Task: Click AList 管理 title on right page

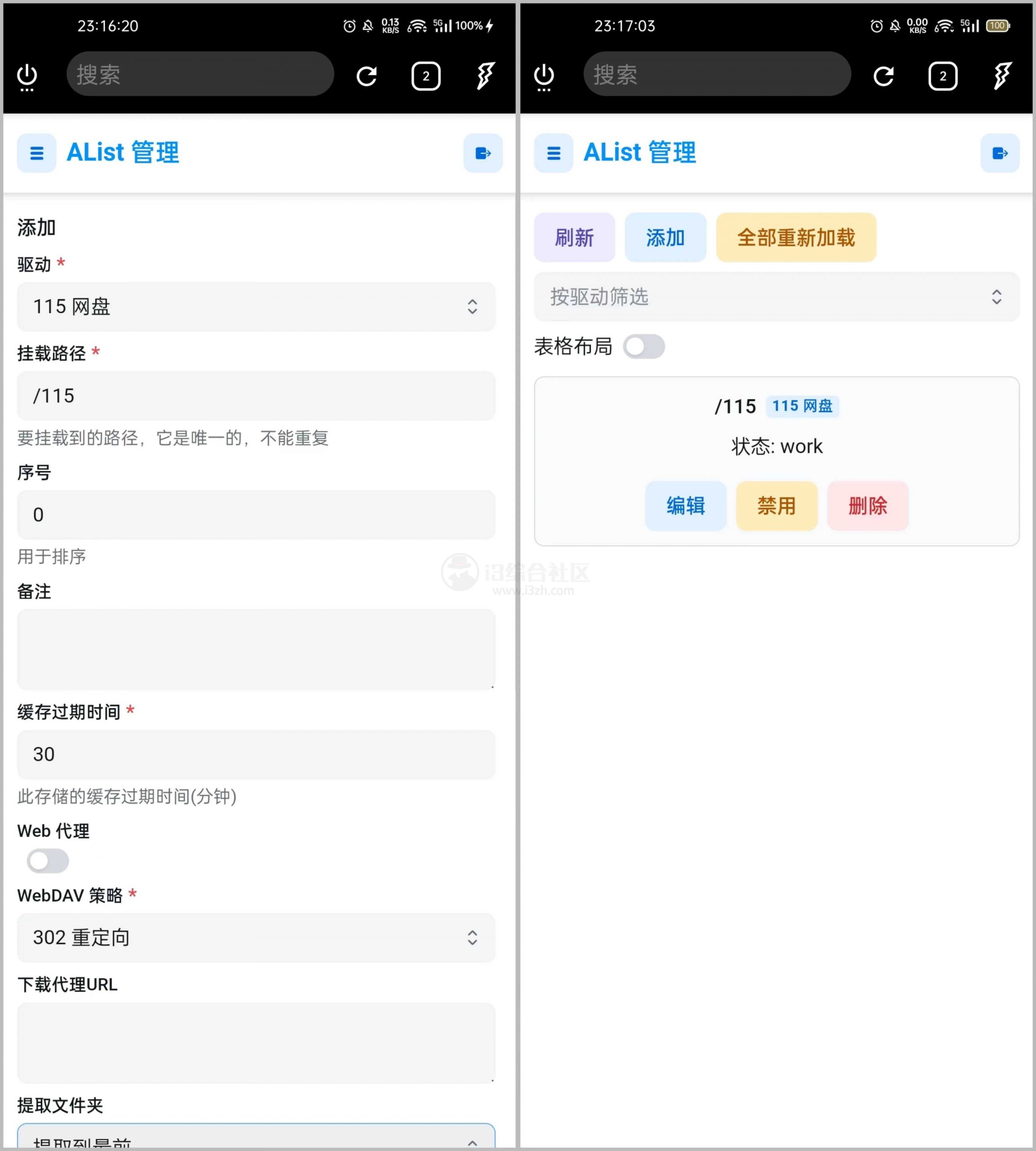Action: click(639, 152)
